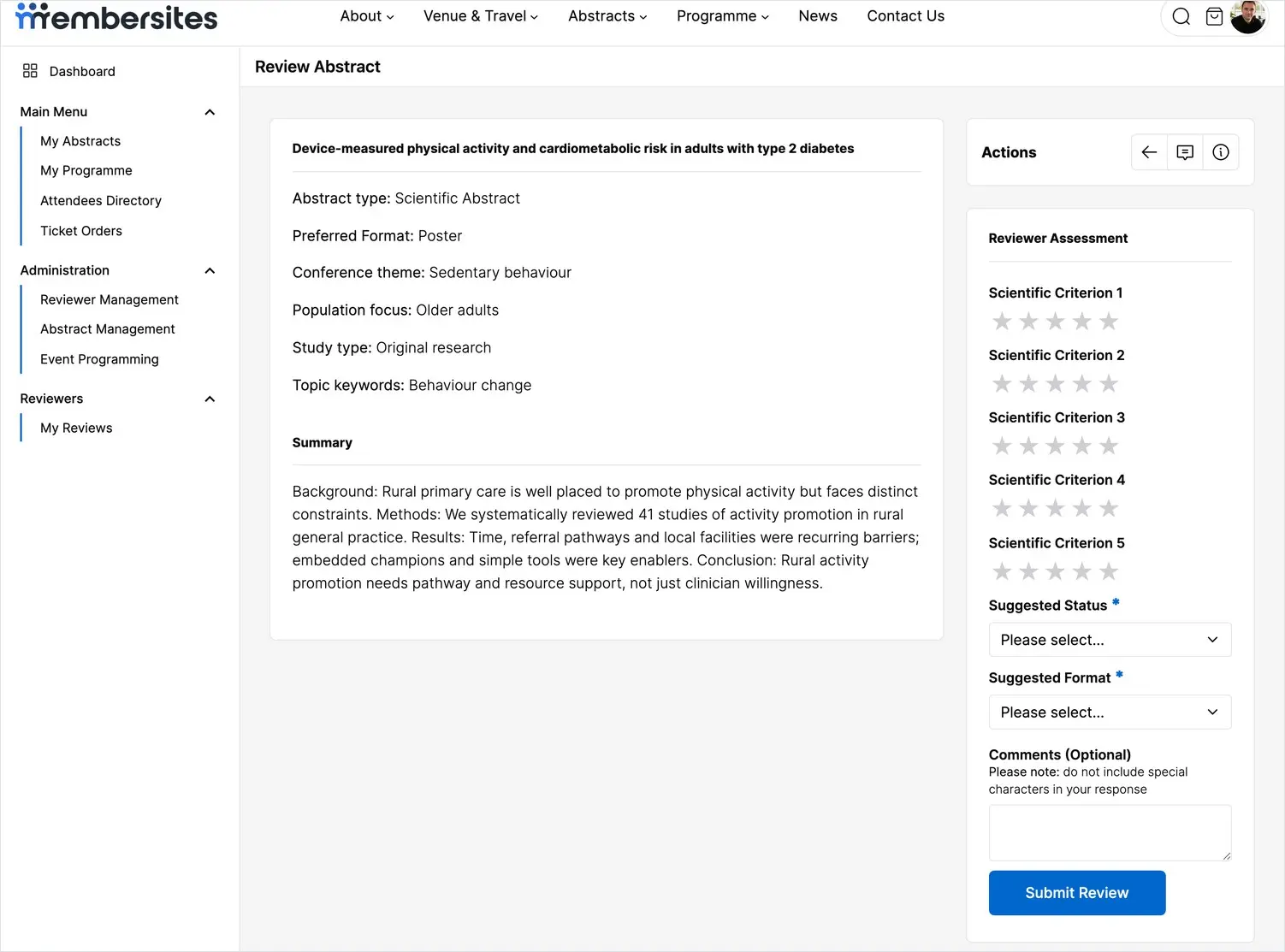The height and width of the screenshot is (952, 1285).
Task: Click 'Study type: Original research' text
Action: [392, 348]
